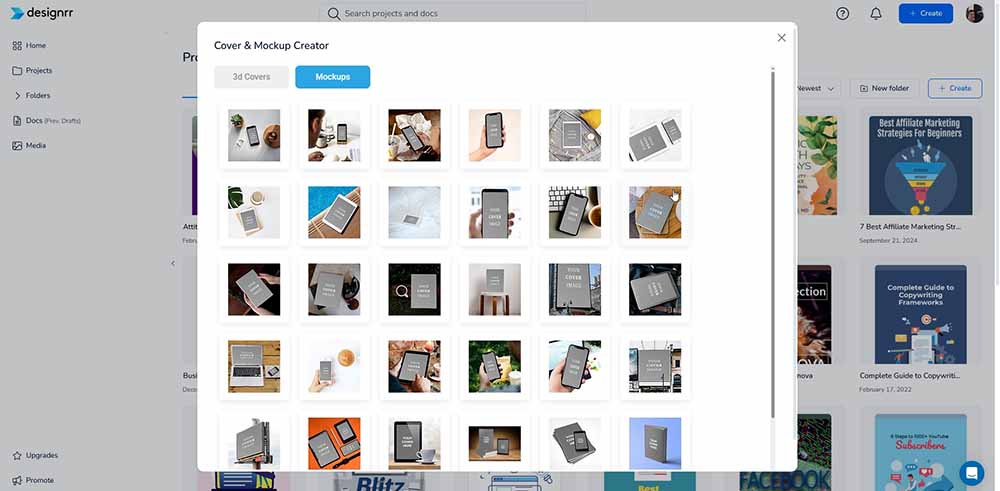
Task: Choose tablet and phone on white mockup
Action: pyautogui.click(x=655, y=135)
